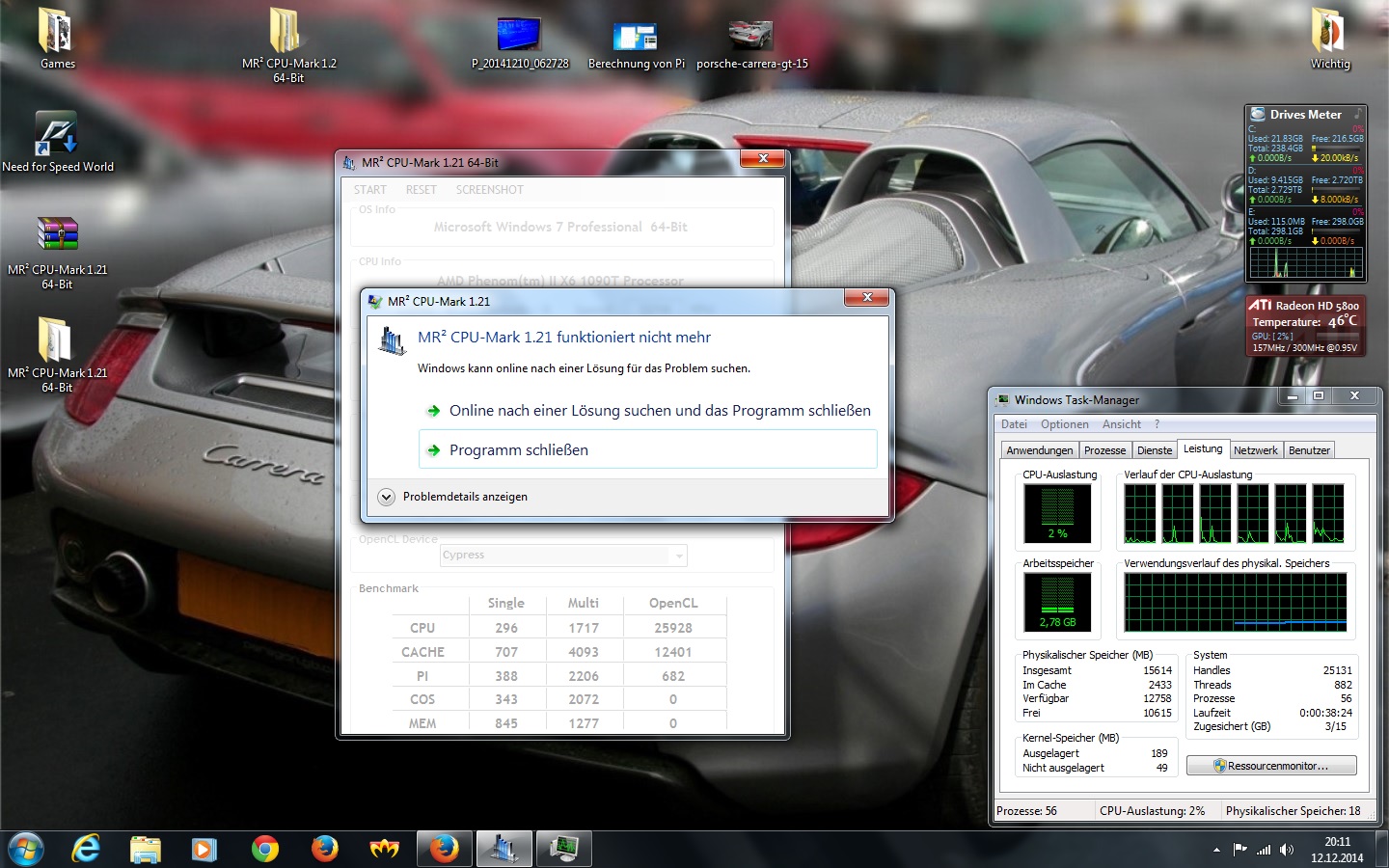
Task: Open Ansicht menu in Task-Manager
Action: coord(1121,424)
